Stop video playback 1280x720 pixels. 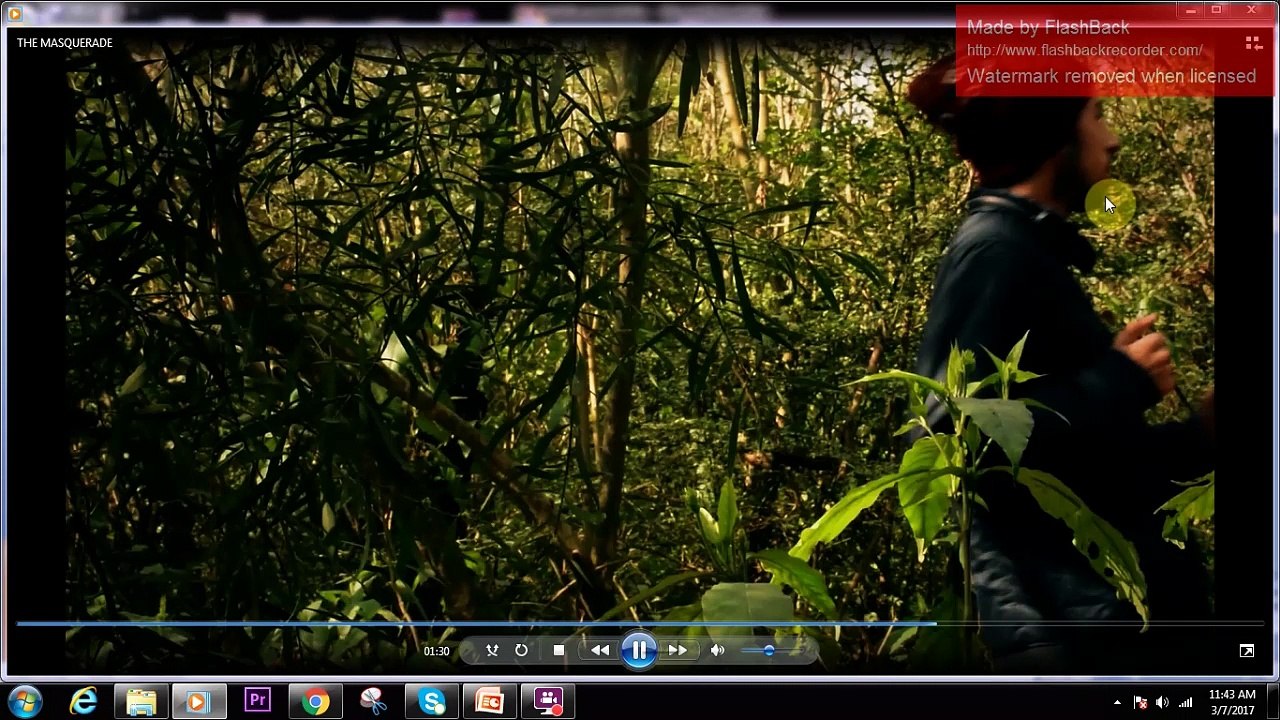click(x=559, y=651)
